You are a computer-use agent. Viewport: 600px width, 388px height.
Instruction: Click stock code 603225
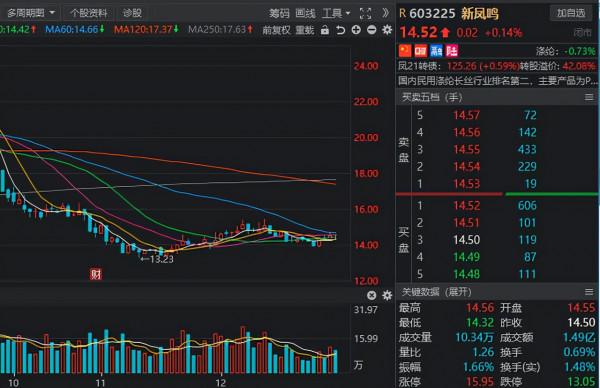point(432,14)
